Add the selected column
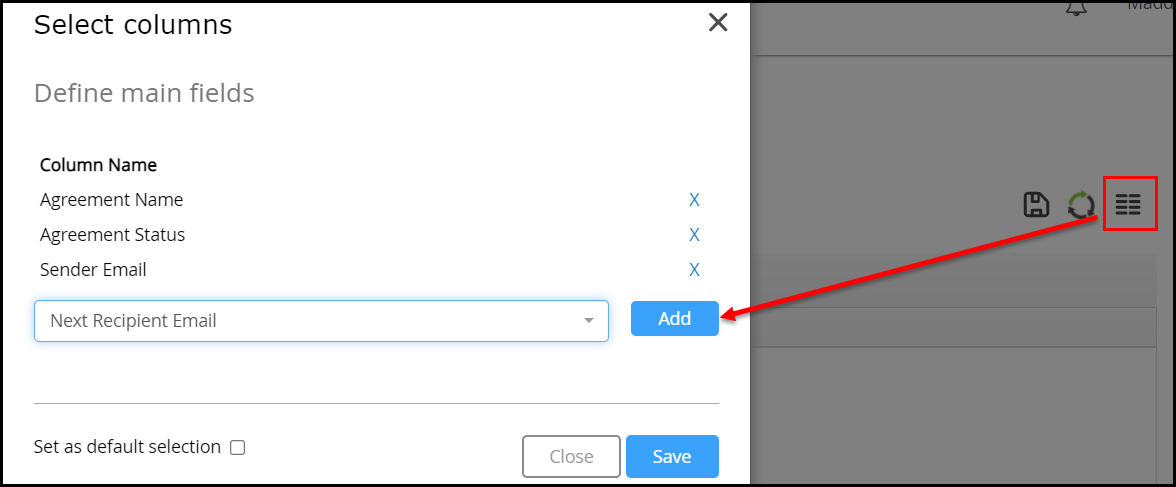 pyautogui.click(x=674, y=319)
